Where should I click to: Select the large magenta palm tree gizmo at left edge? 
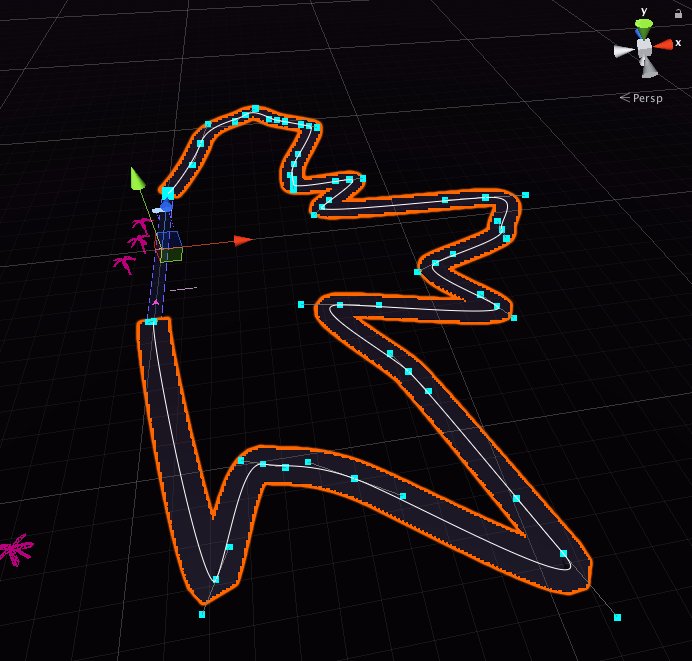coord(16,549)
